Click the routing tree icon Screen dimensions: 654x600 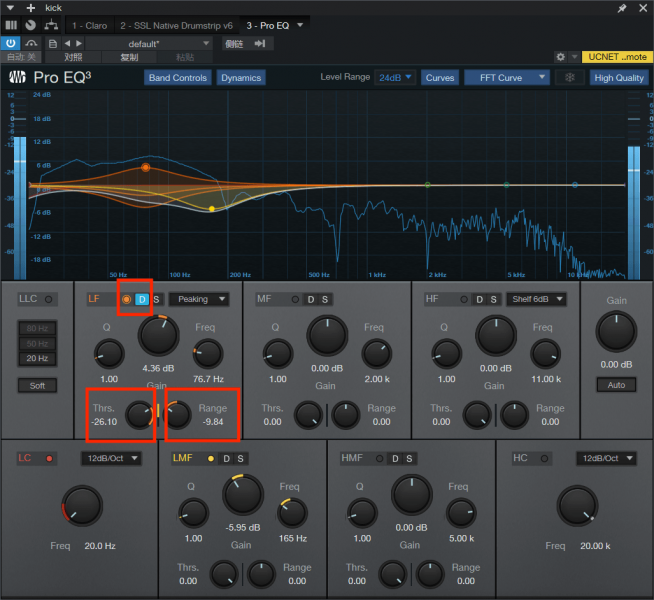tap(51, 25)
